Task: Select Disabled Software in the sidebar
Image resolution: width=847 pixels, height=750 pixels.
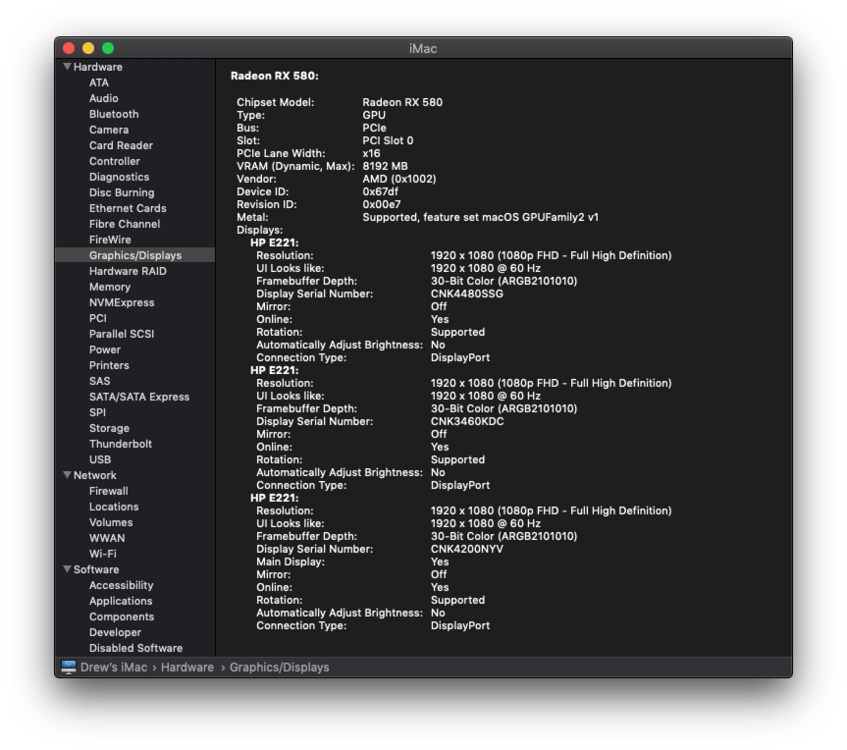Action: 135,648
